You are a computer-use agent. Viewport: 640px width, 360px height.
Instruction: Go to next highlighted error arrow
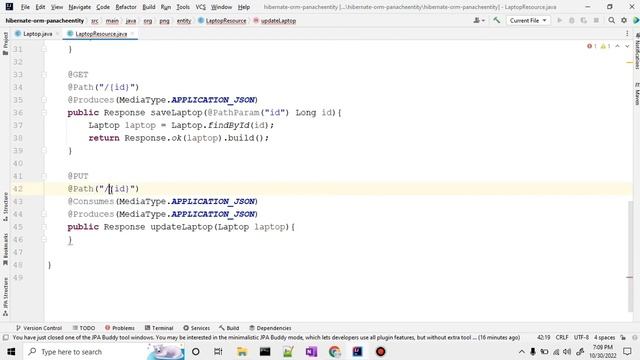pyautogui.click(x=627, y=46)
